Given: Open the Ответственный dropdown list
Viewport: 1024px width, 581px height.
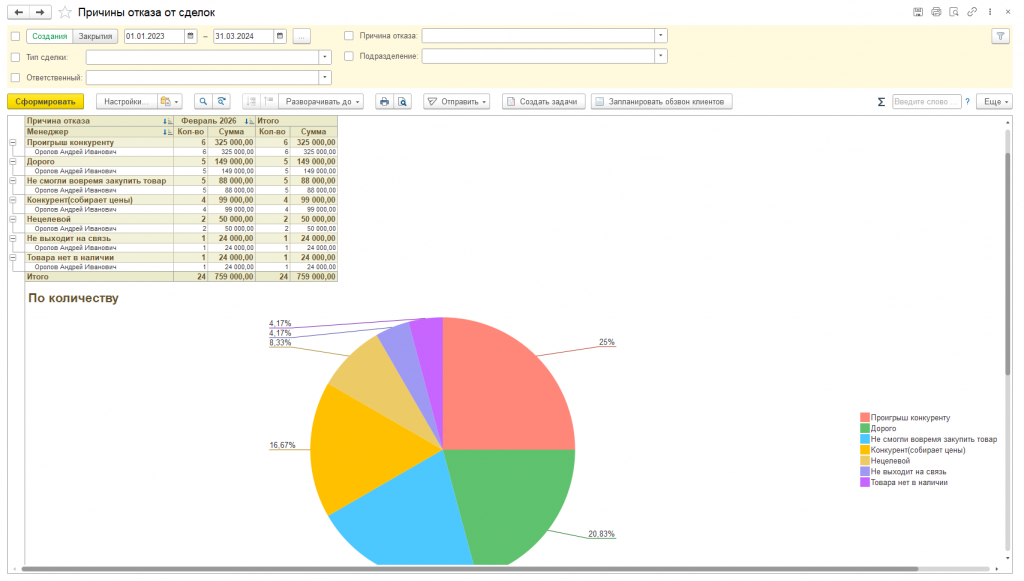Looking at the screenshot, I should tap(325, 78).
